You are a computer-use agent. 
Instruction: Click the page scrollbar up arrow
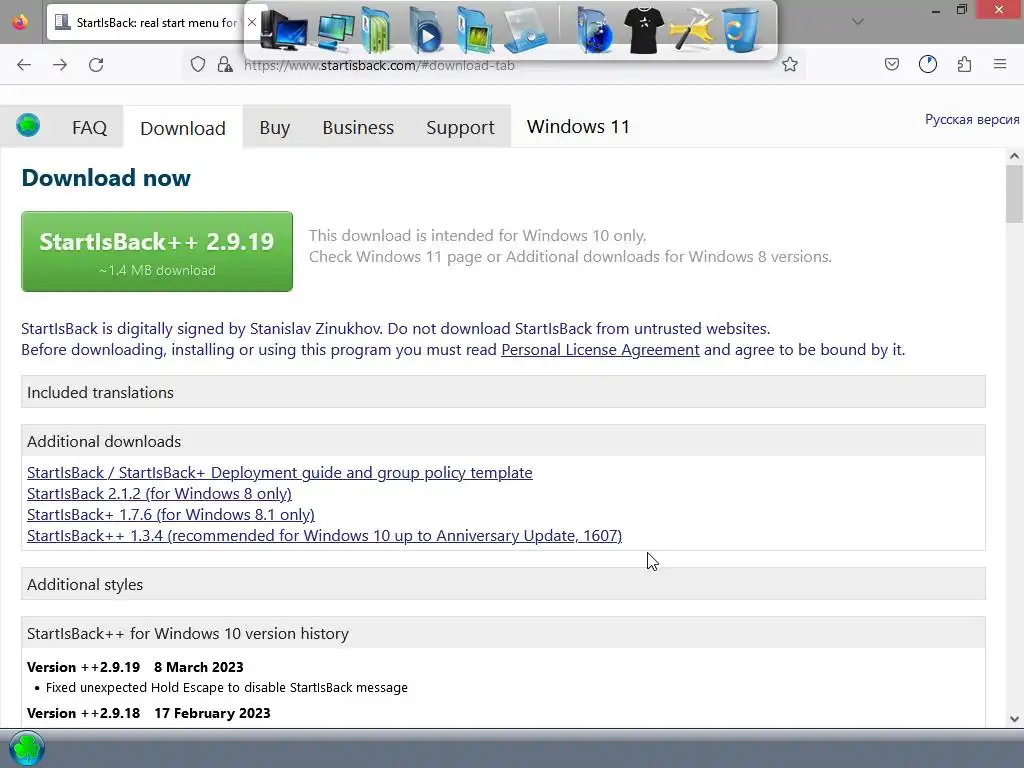coord(1014,155)
